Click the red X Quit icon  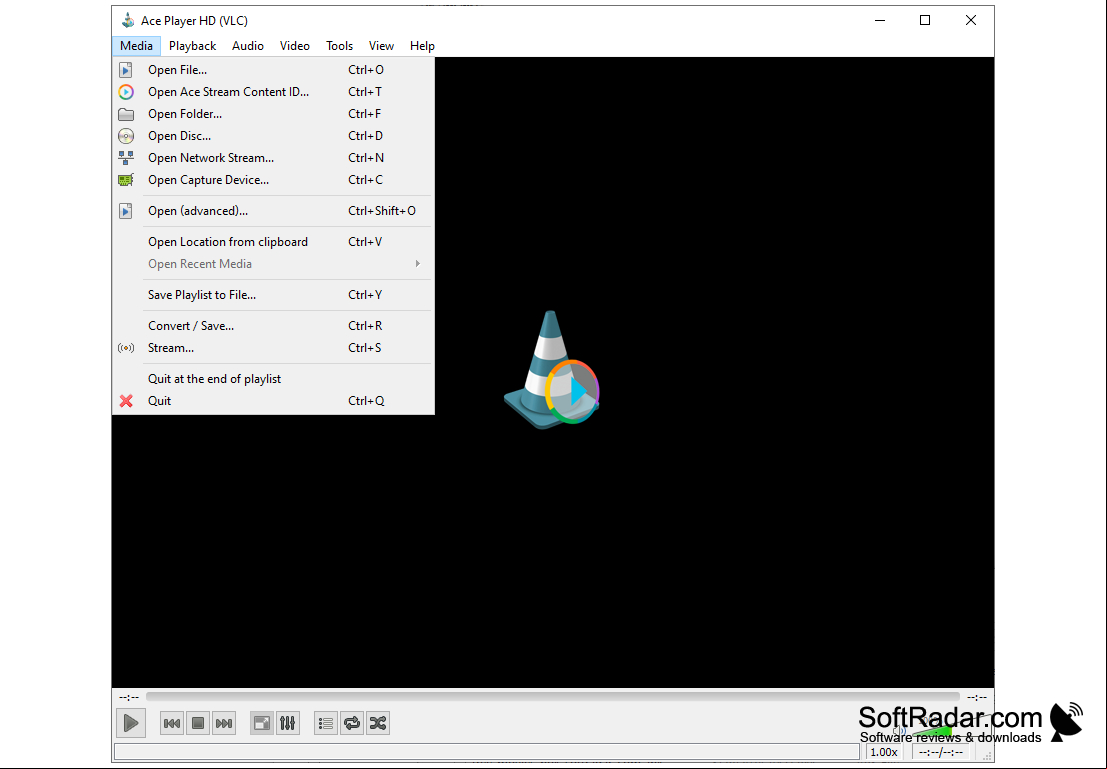126,401
